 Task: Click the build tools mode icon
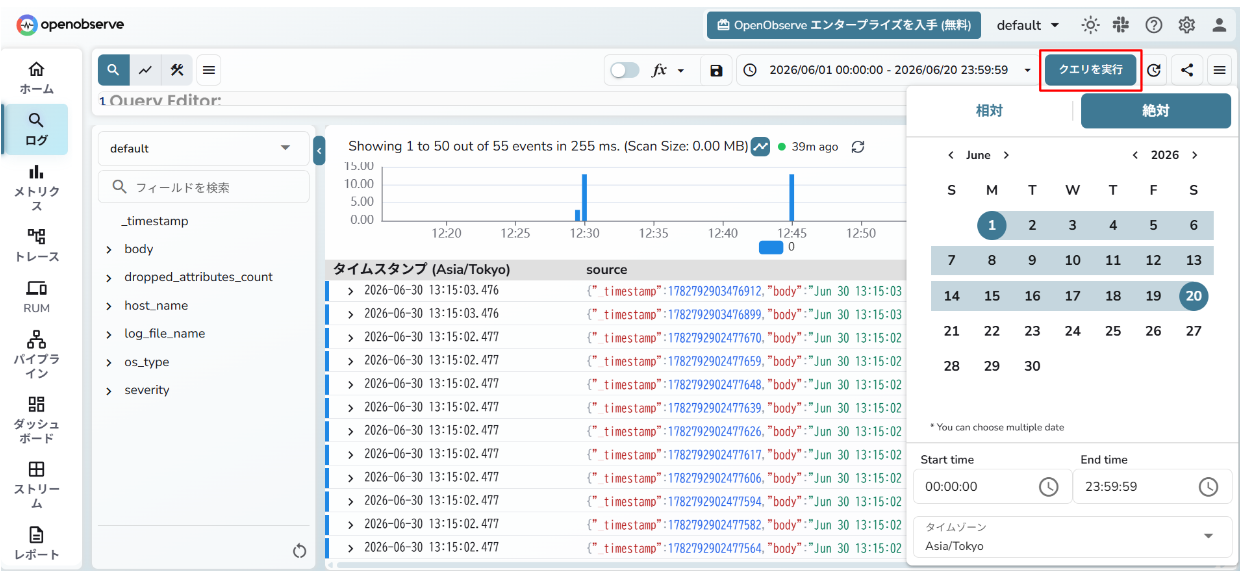click(x=176, y=70)
